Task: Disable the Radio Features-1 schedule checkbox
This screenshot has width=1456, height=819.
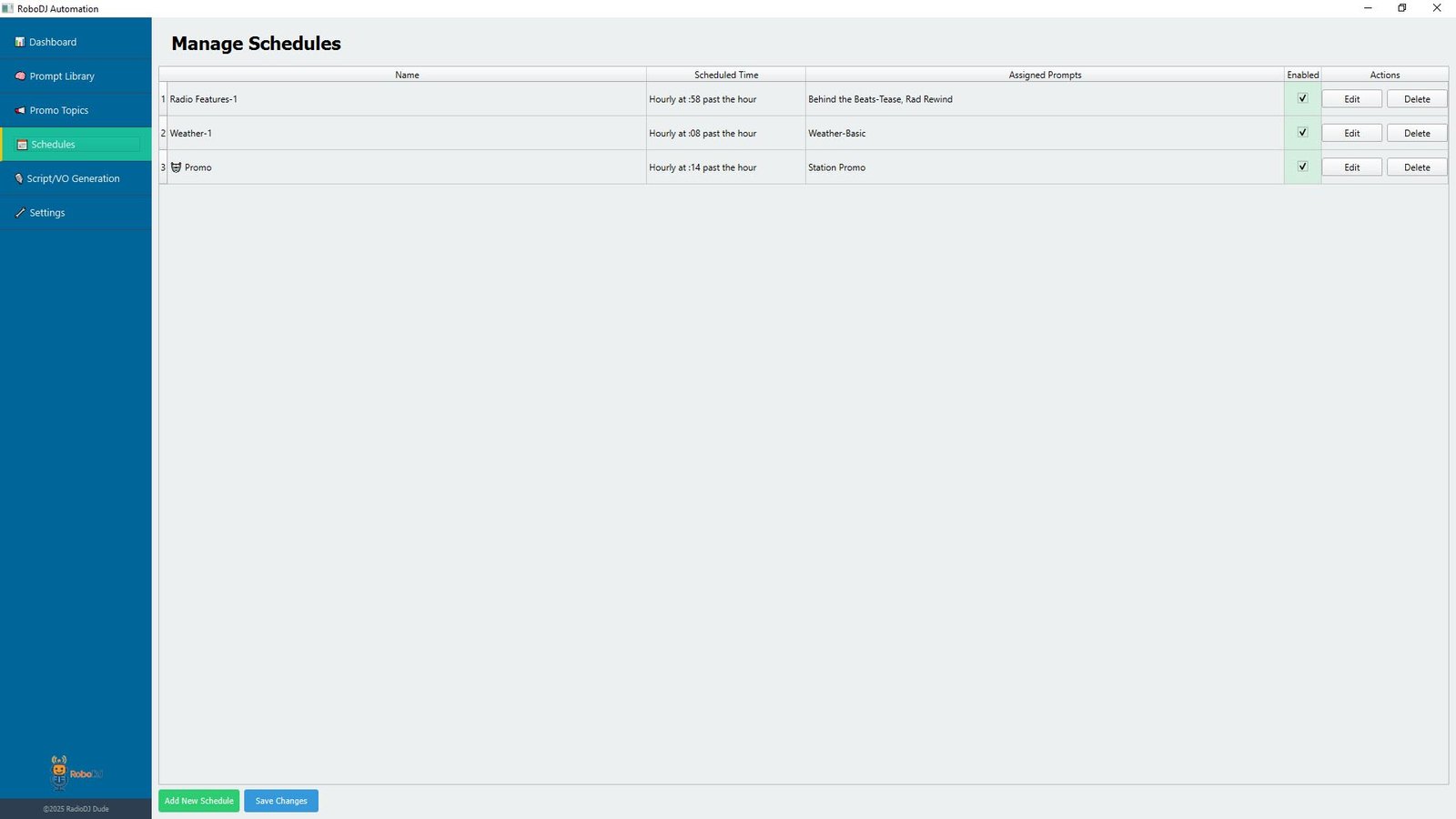Action: click(1302, 98)
